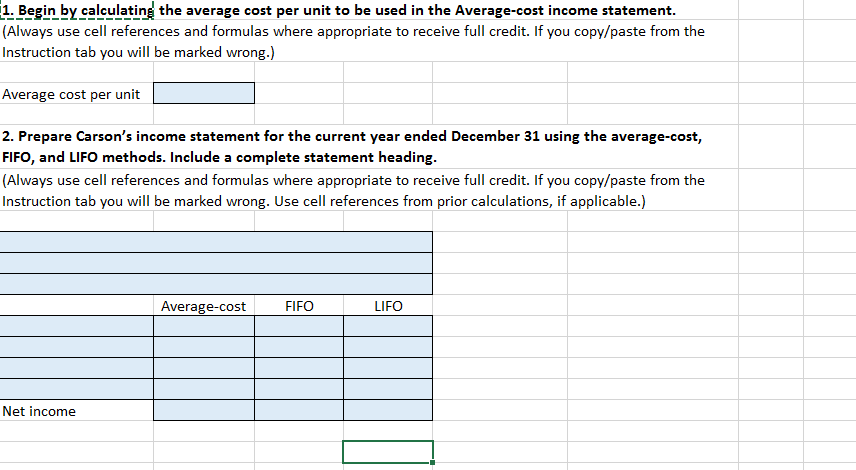Click the row just above Net income, Average-cost cell
856x470 pixels.
tap(204, 389)
